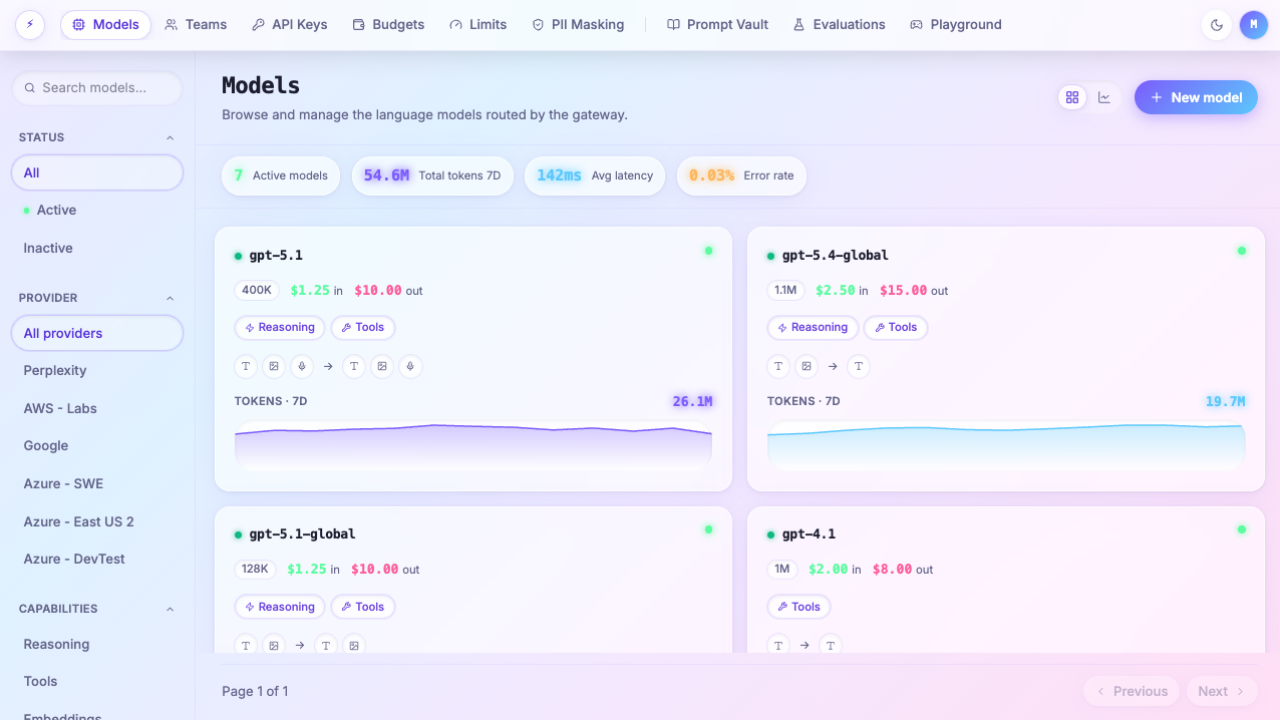Click the Tools chip on gpt-5.4-global card
Viewport: 1280px width, 720px height.
(896, 327)
